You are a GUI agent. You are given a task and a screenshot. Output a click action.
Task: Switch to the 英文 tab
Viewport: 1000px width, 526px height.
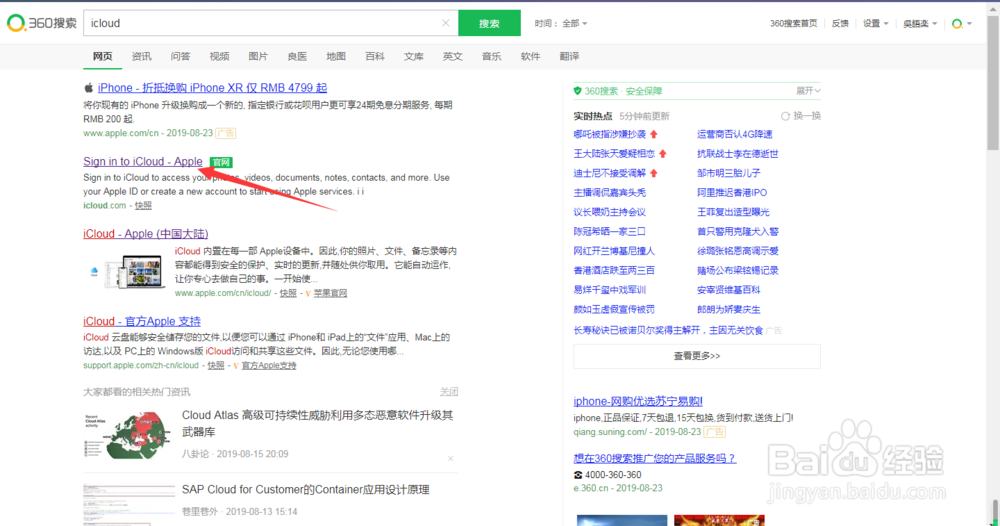click(x=452, y=56)
